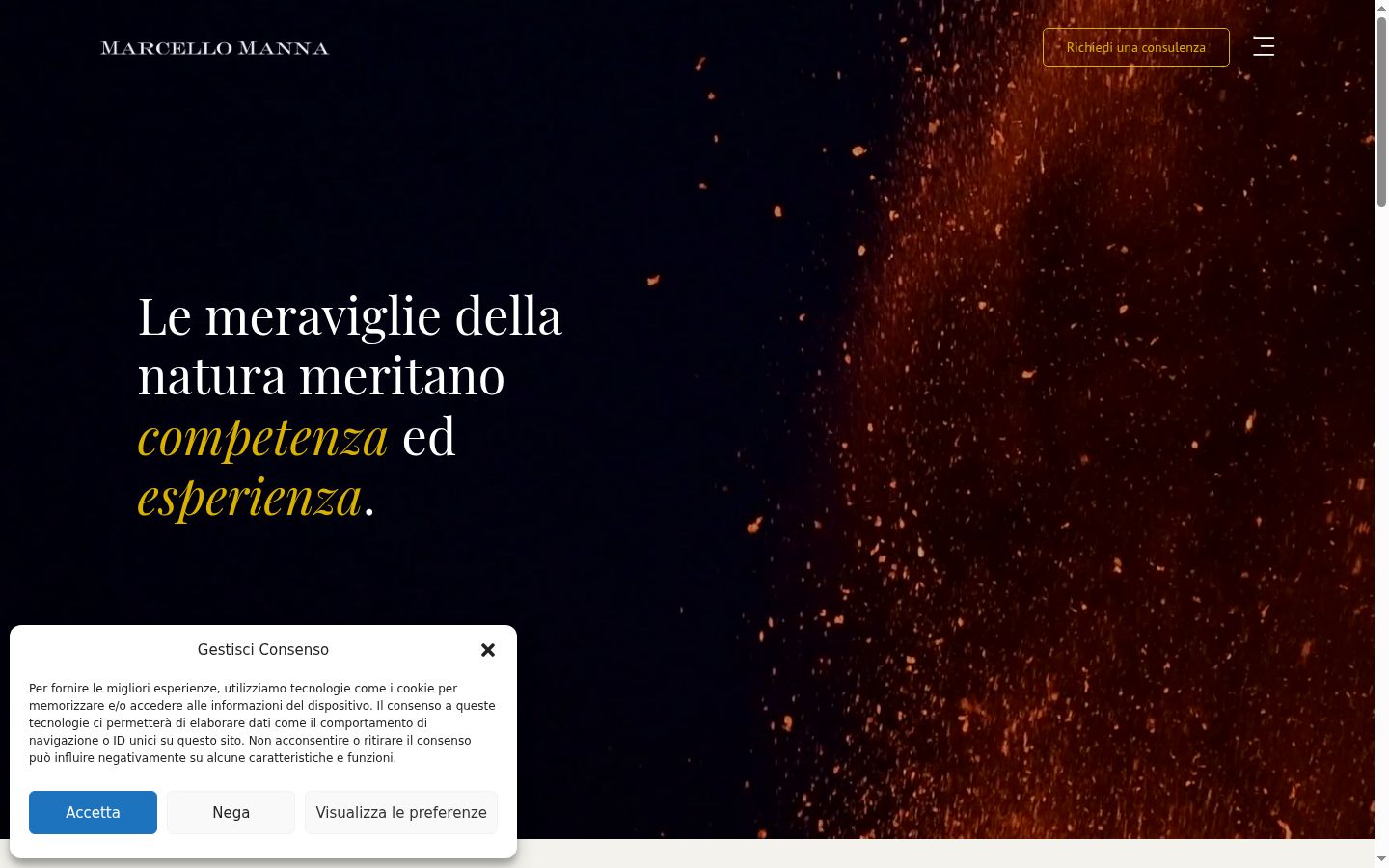Image resolution: width=1389 pixels, height=868 pixels.
Task: Click the golden word 'competenza'
Action: point(262,436)
